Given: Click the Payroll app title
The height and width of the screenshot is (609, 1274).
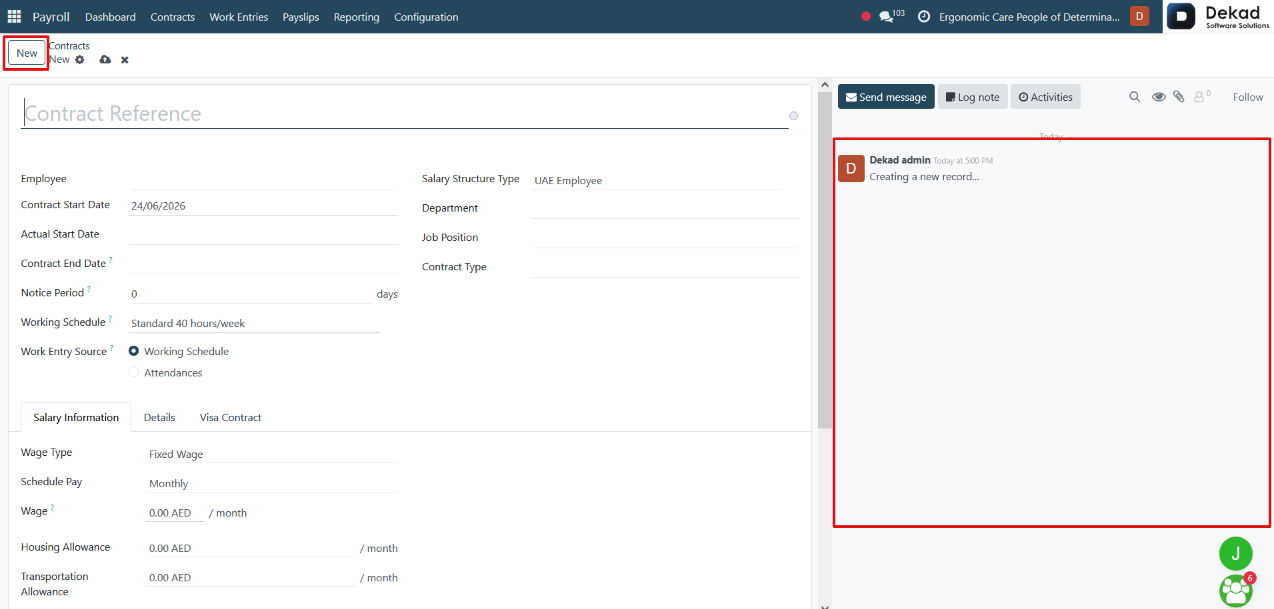Looking at the screenshot, I should tap(51, 17).
